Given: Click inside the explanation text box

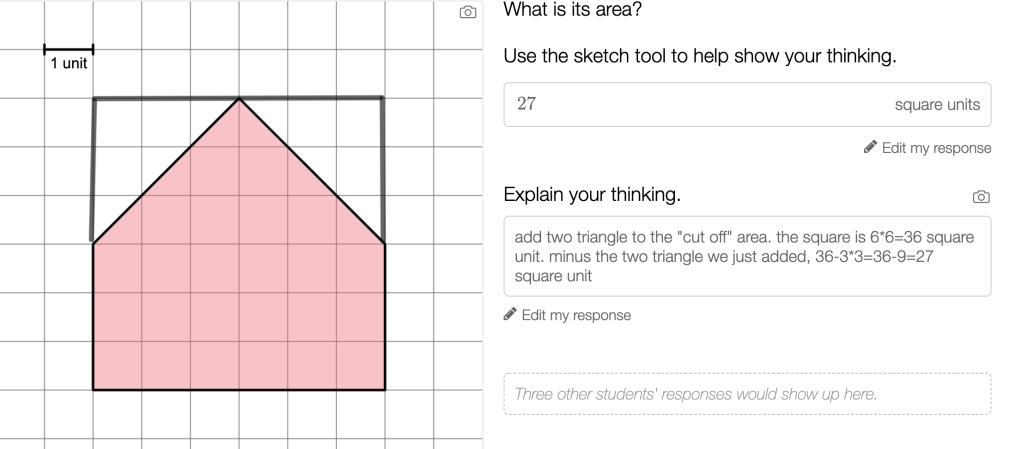Looking at the screenshot, I should [x=747, y=256].
